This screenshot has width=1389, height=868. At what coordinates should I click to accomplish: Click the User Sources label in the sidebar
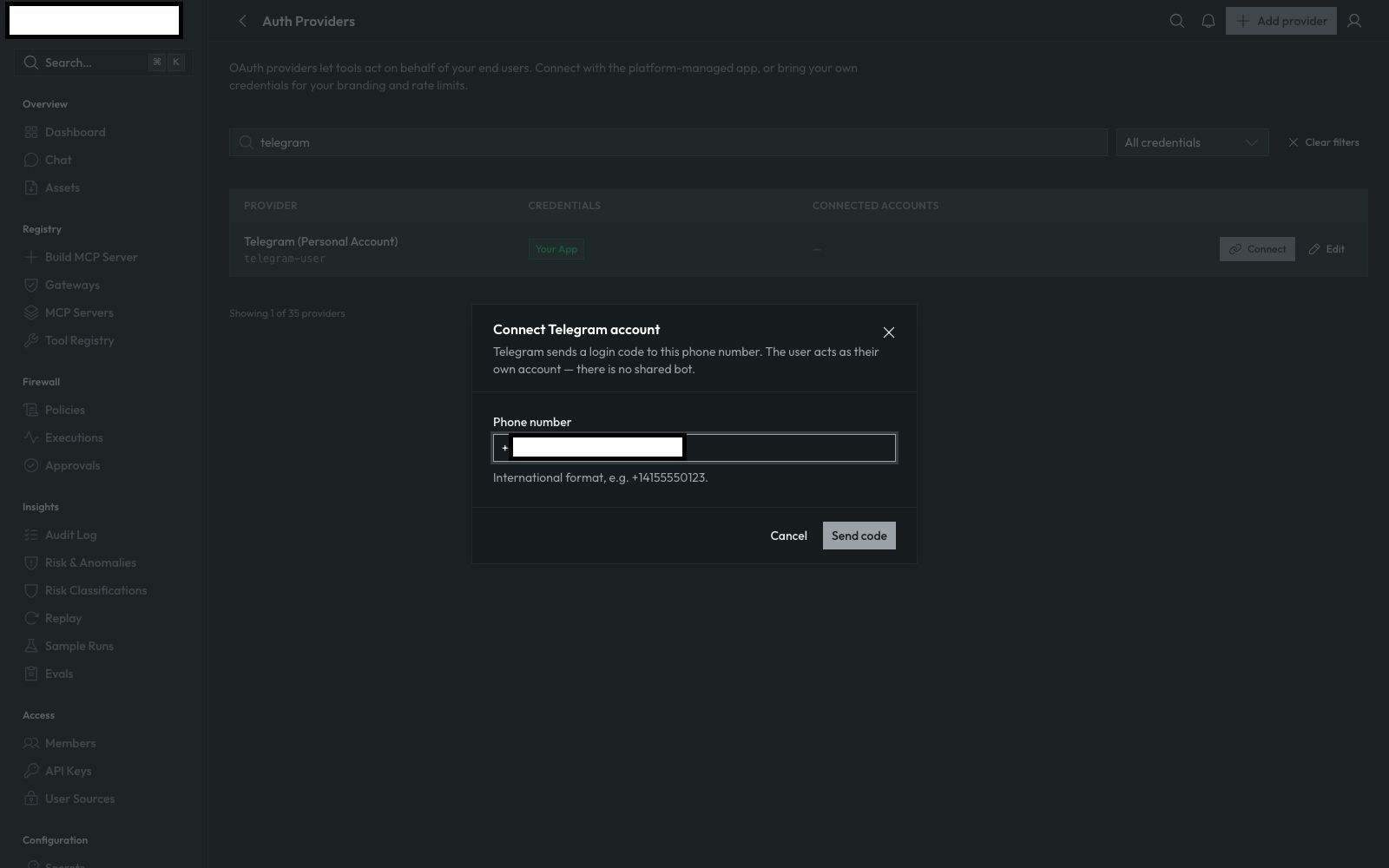coord(80,799)
